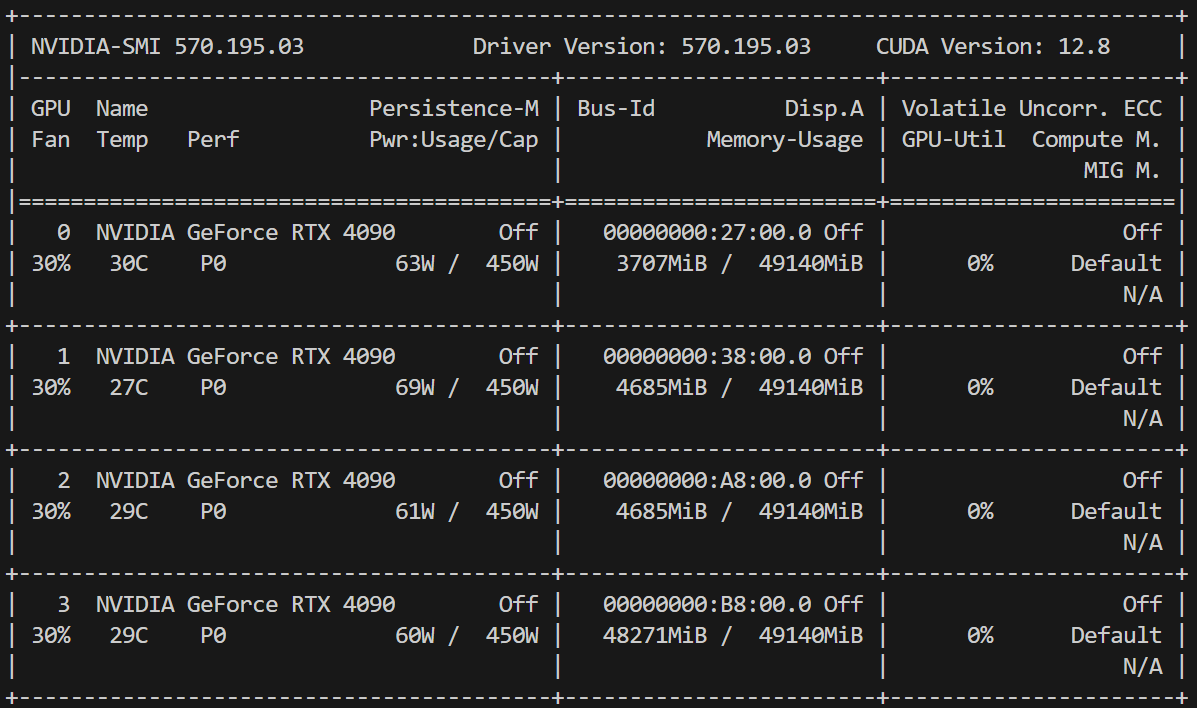Click the '3707MiB' memory usage value

coord(661,263)
